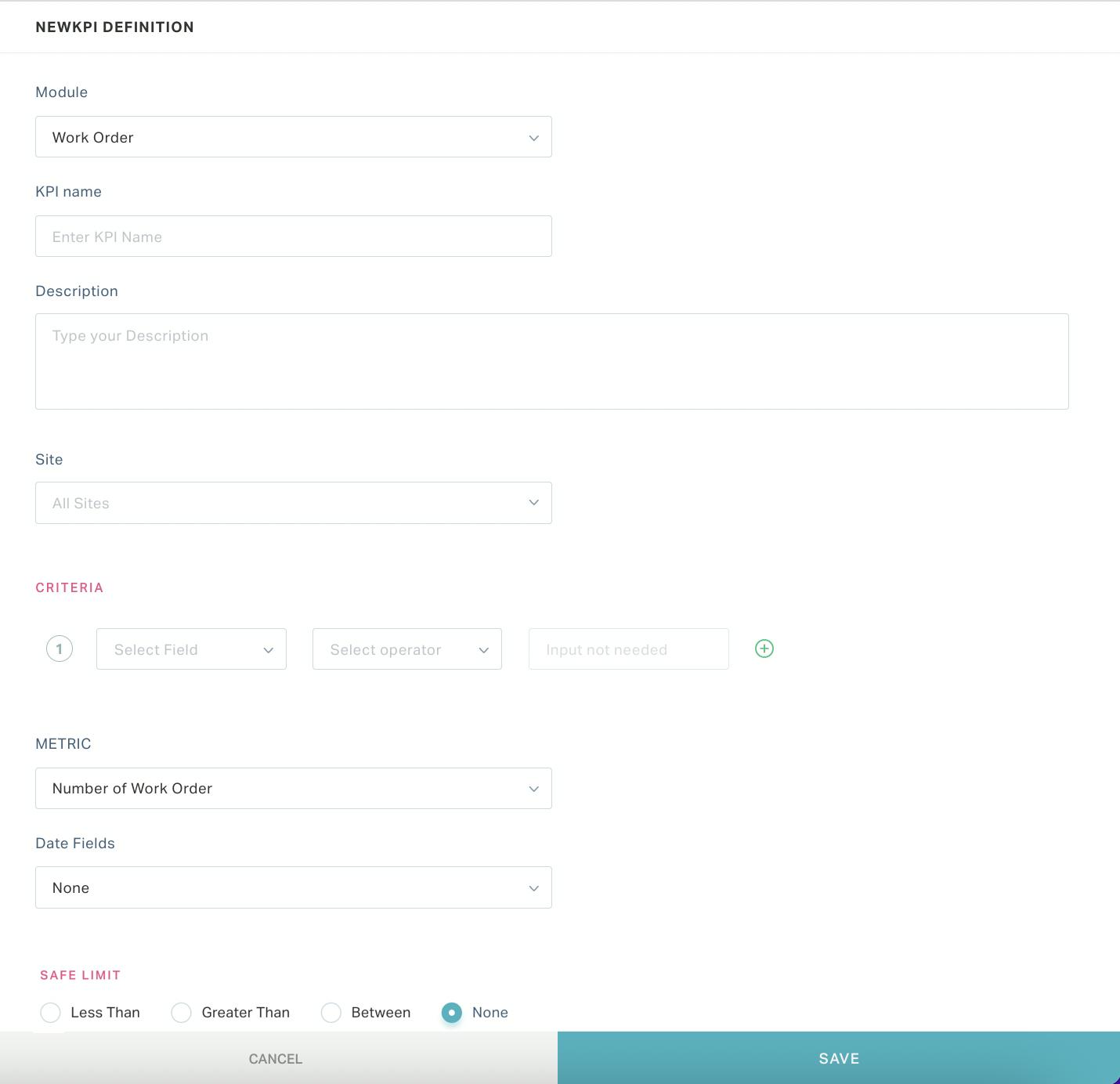Open the Select operator dropdown
This screenshot has height=1084, width=1120.
point(407,649)
